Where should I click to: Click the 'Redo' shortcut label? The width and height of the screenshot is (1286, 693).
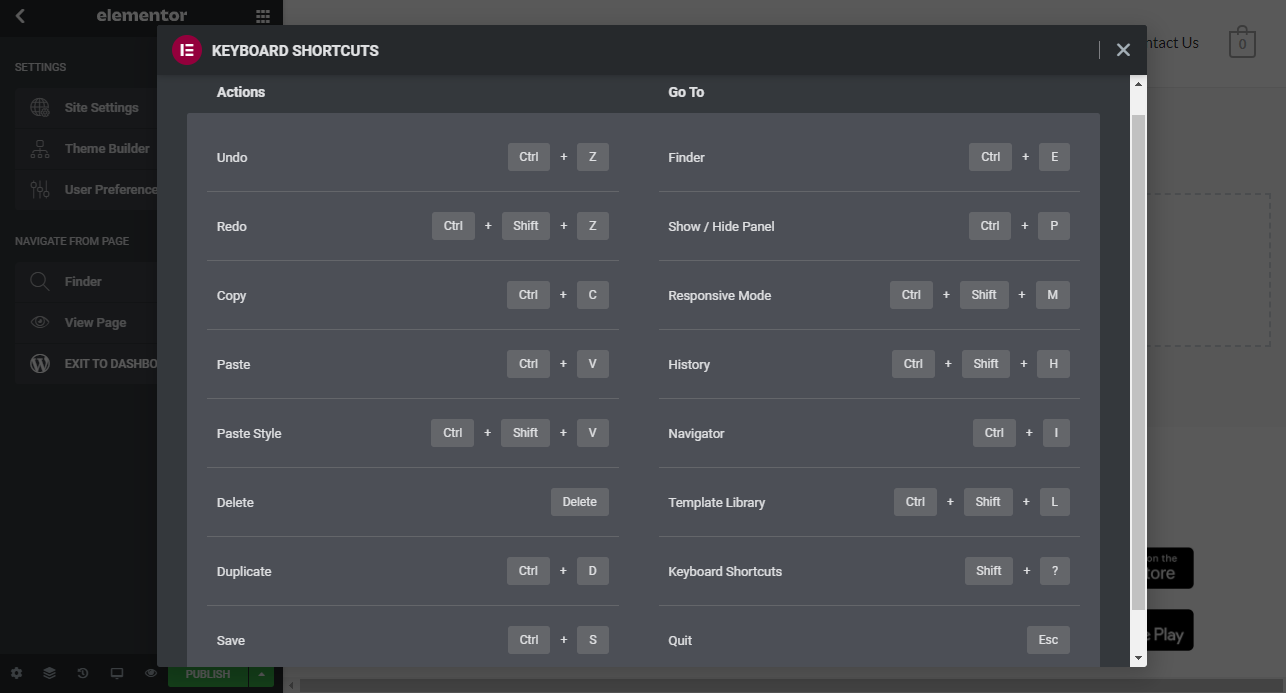point(232,226)
